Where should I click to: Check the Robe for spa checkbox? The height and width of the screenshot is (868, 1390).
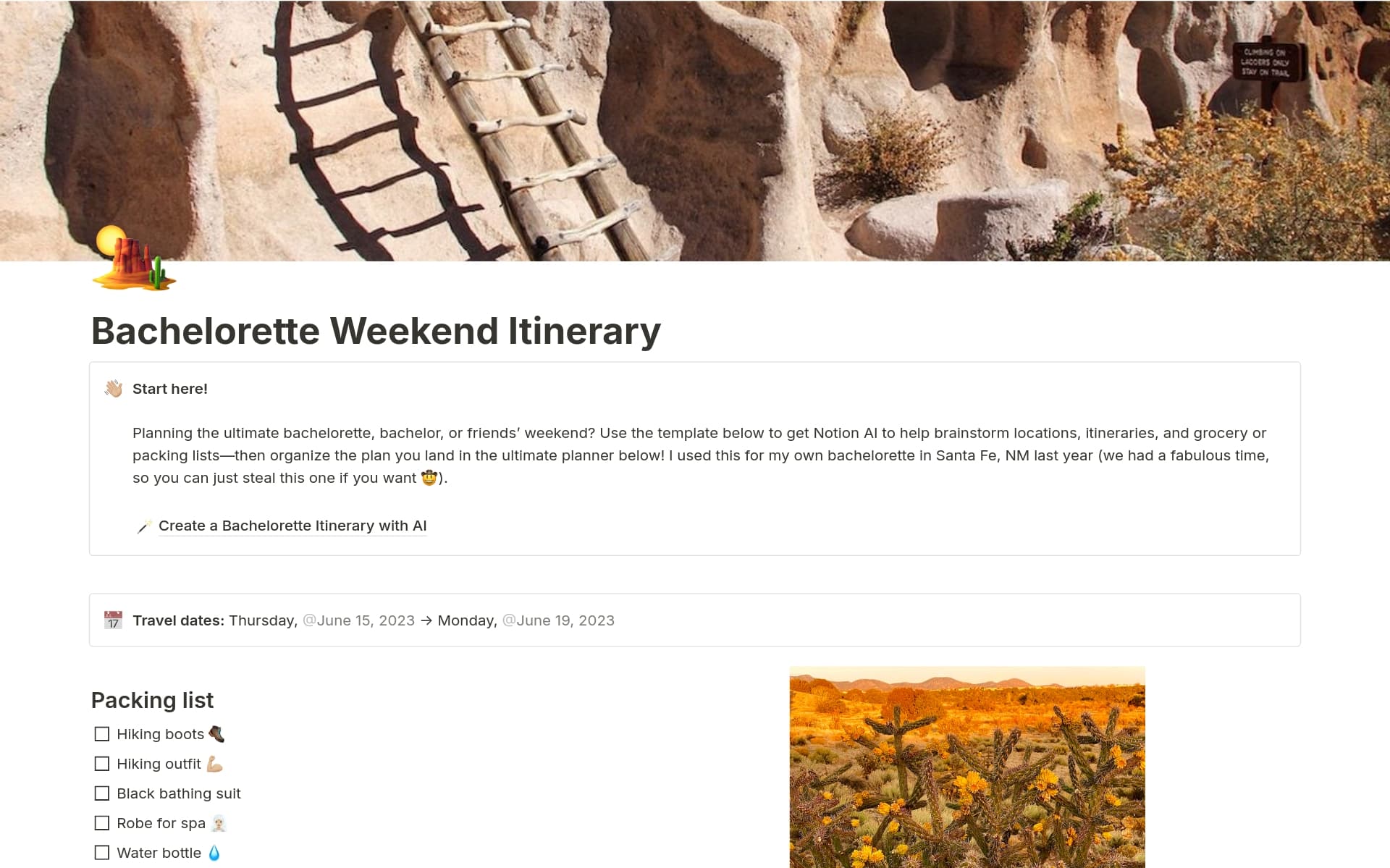click(x=101, y=823)
